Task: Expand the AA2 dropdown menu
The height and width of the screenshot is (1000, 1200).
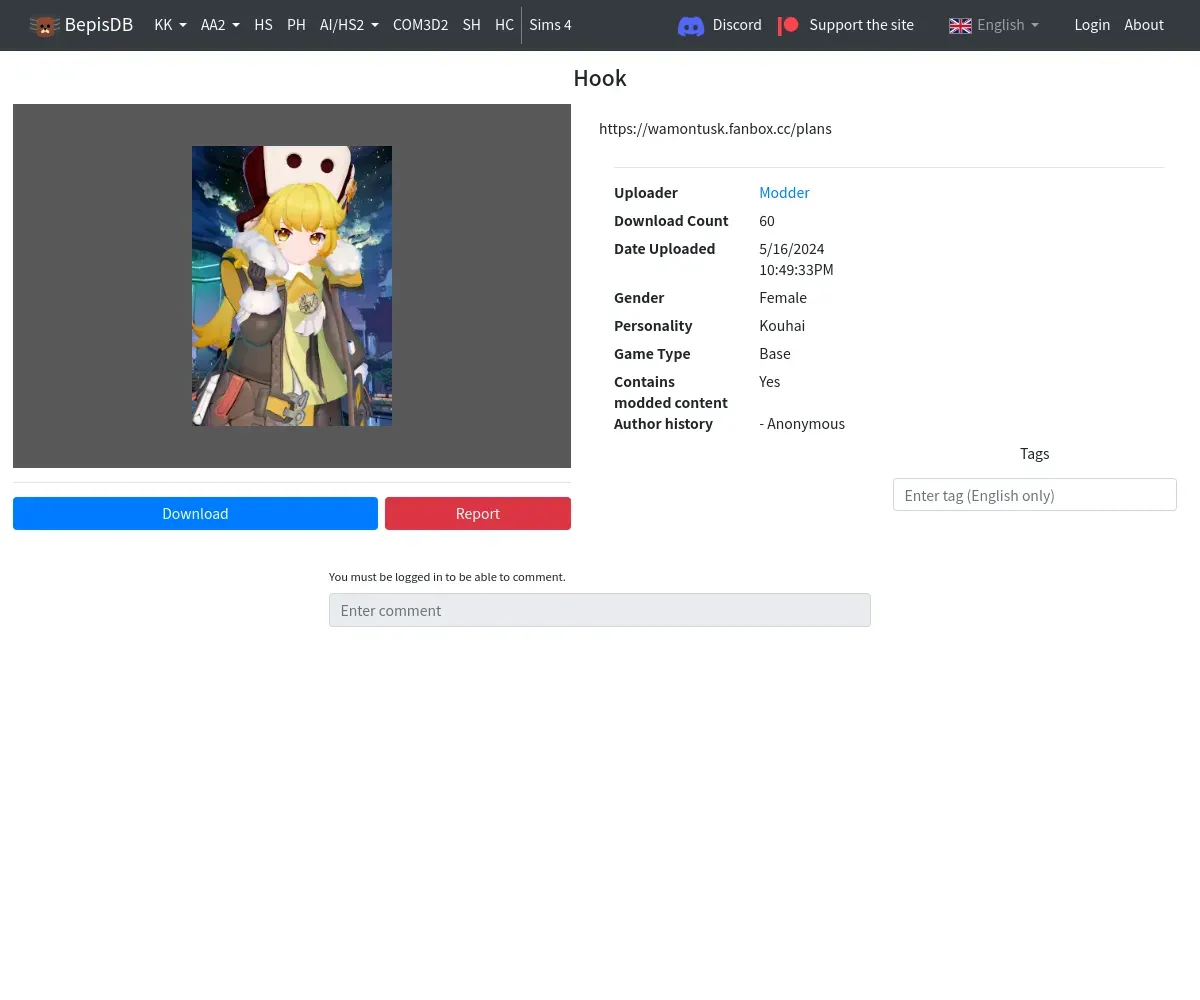Action: (220, 25)
